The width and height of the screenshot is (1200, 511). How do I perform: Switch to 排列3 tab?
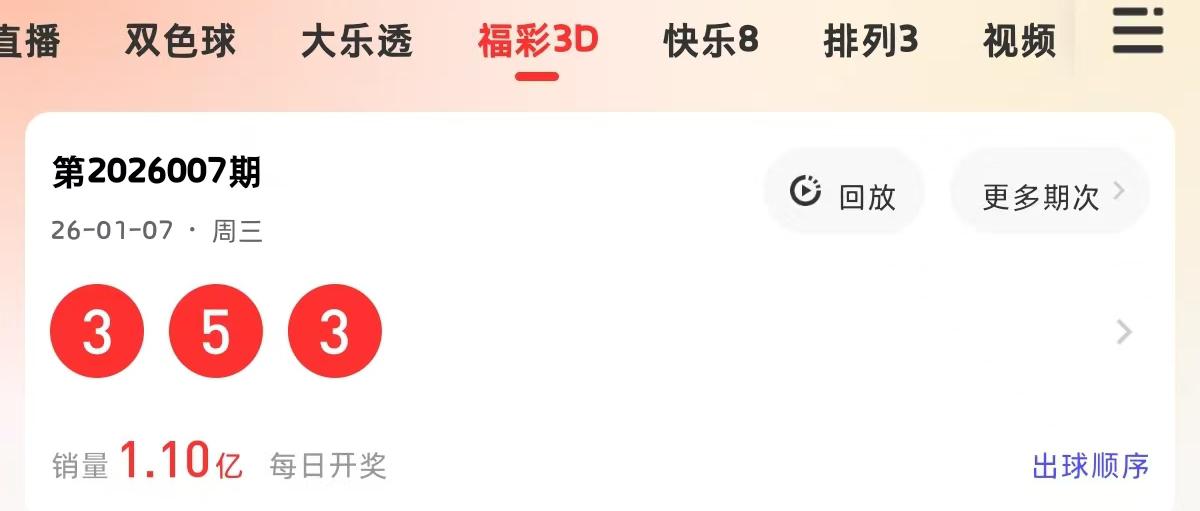pos(871,41)
